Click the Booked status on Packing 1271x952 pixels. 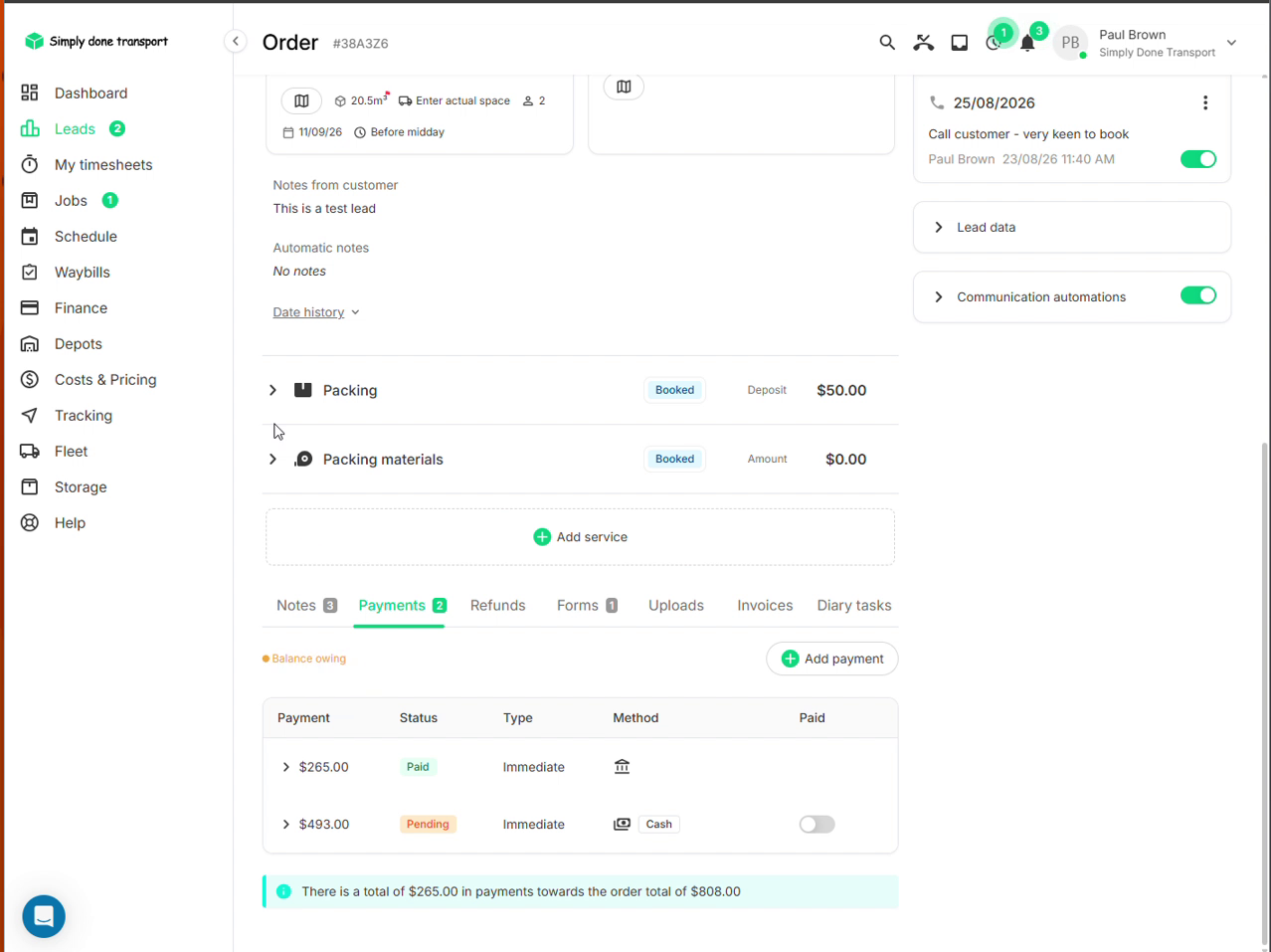[x=674, y=390]
